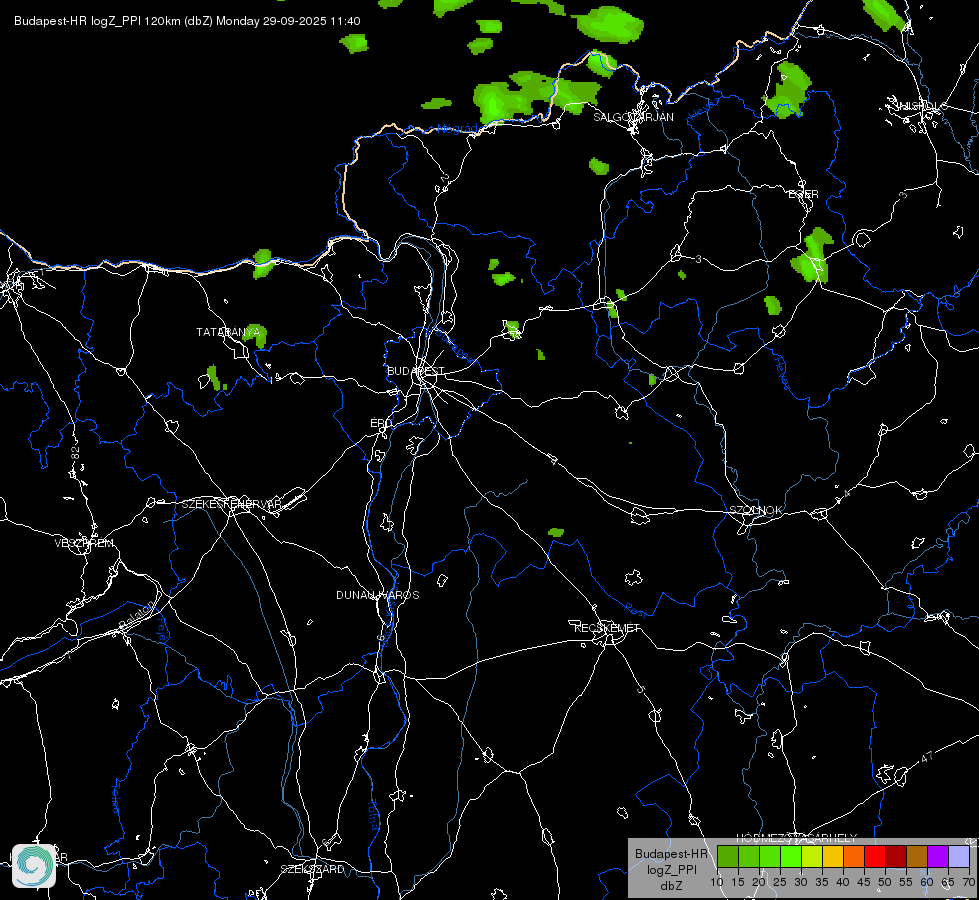Image resolution: width=979 pixels, height=900 pixels.
Task: Click the blue Pest county label
Action: tap(637, 610)
